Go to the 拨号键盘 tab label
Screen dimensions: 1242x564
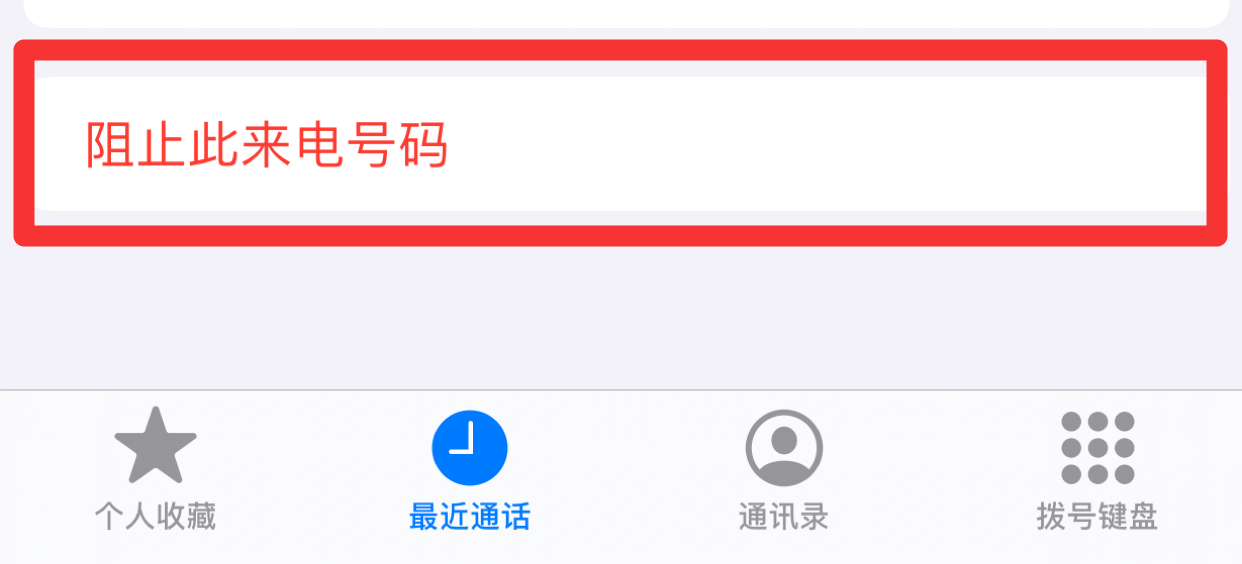point(1098,517)
